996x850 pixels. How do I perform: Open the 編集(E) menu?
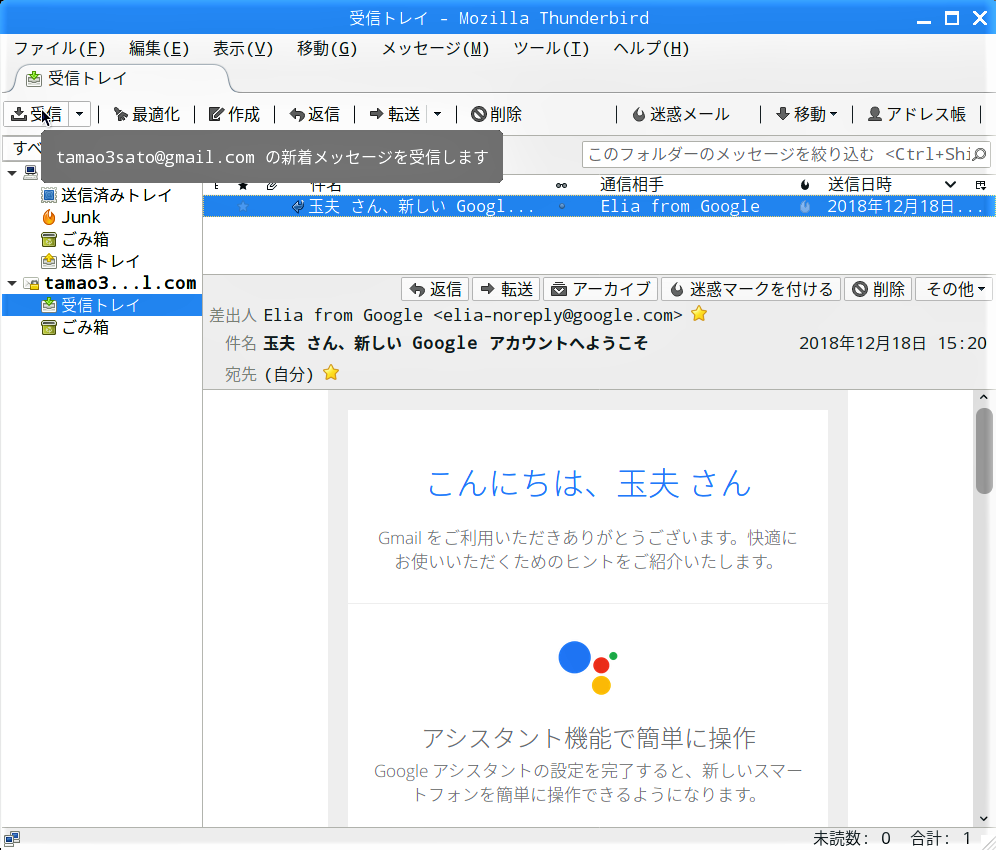(159, 49)
